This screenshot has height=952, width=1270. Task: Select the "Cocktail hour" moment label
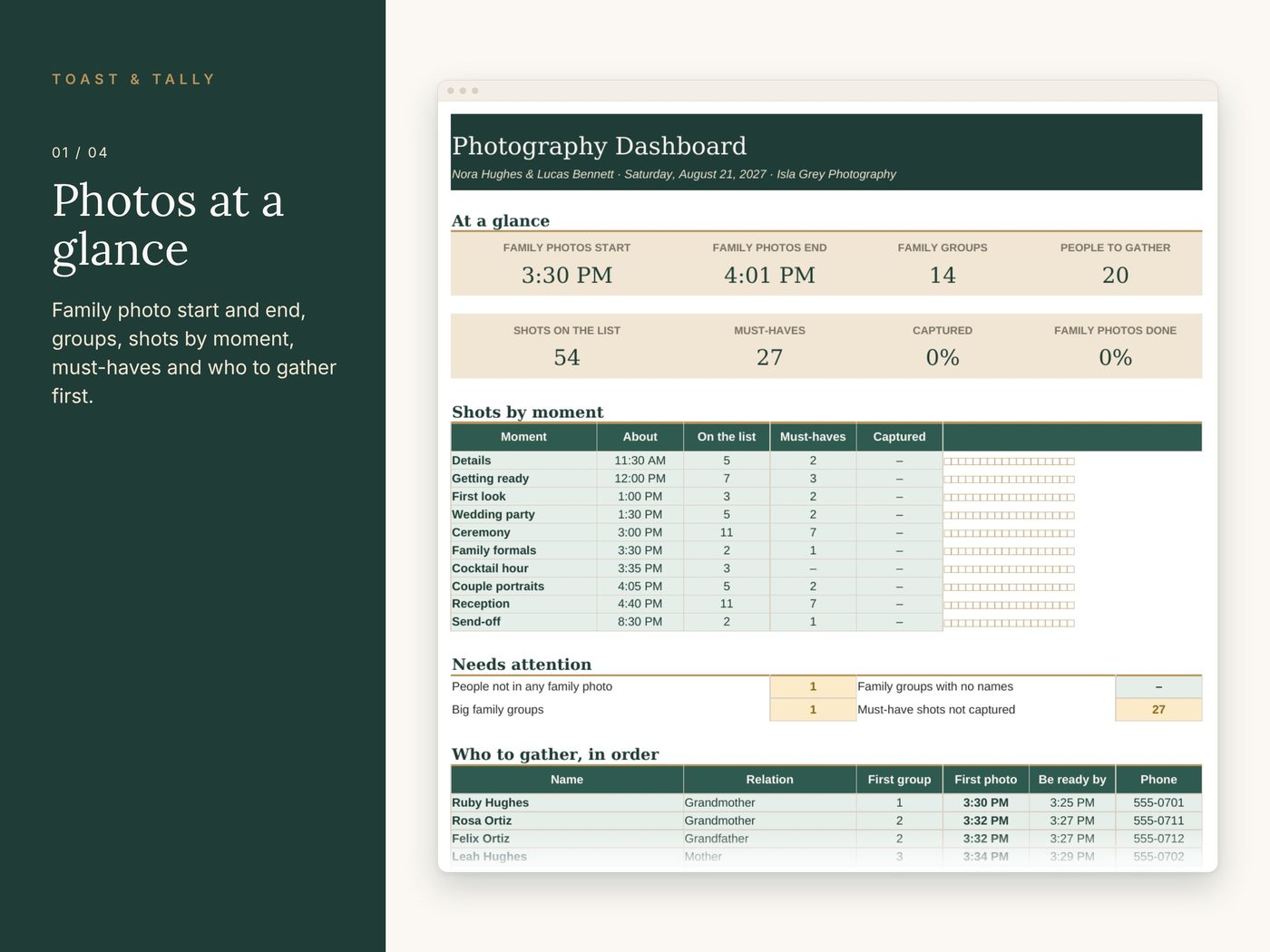490,568
